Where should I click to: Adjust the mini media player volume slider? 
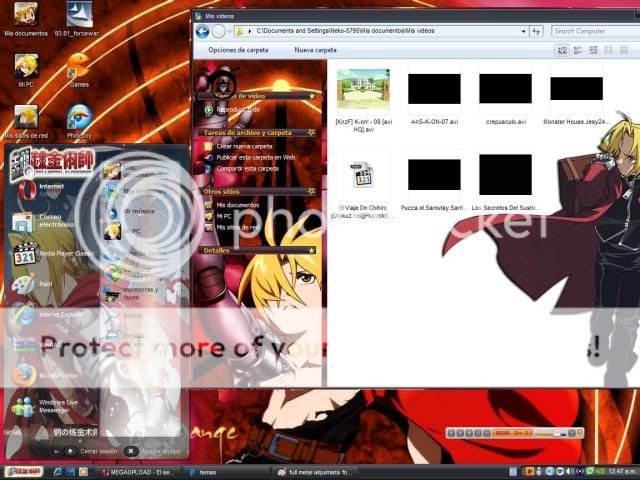pyautogui.click(x=551, y=433)
